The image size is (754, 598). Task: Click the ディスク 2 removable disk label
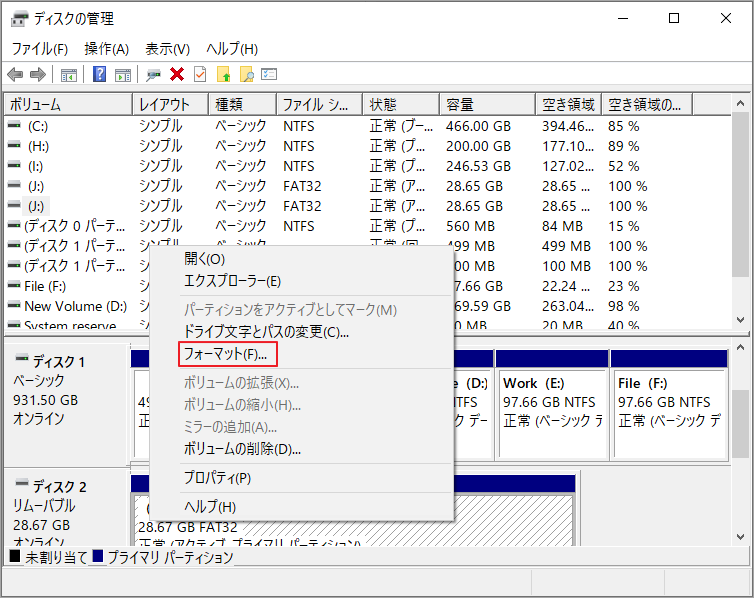click(66, 508)
